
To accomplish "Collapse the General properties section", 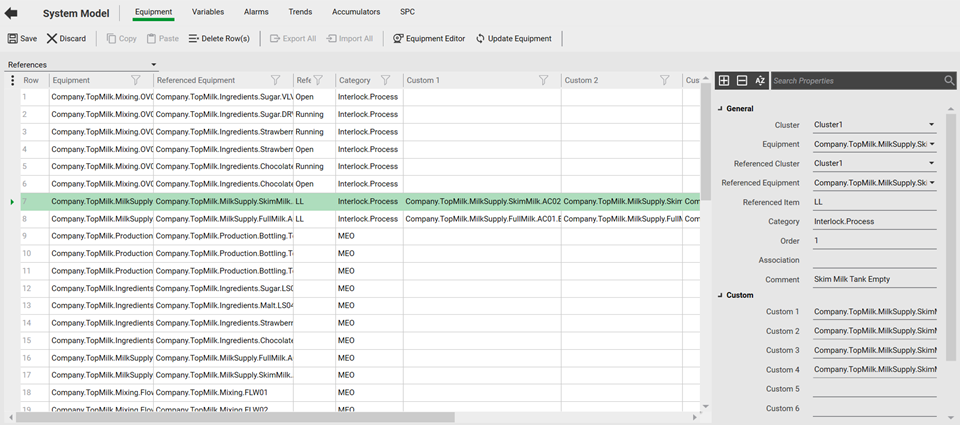I will click(720, 109).
